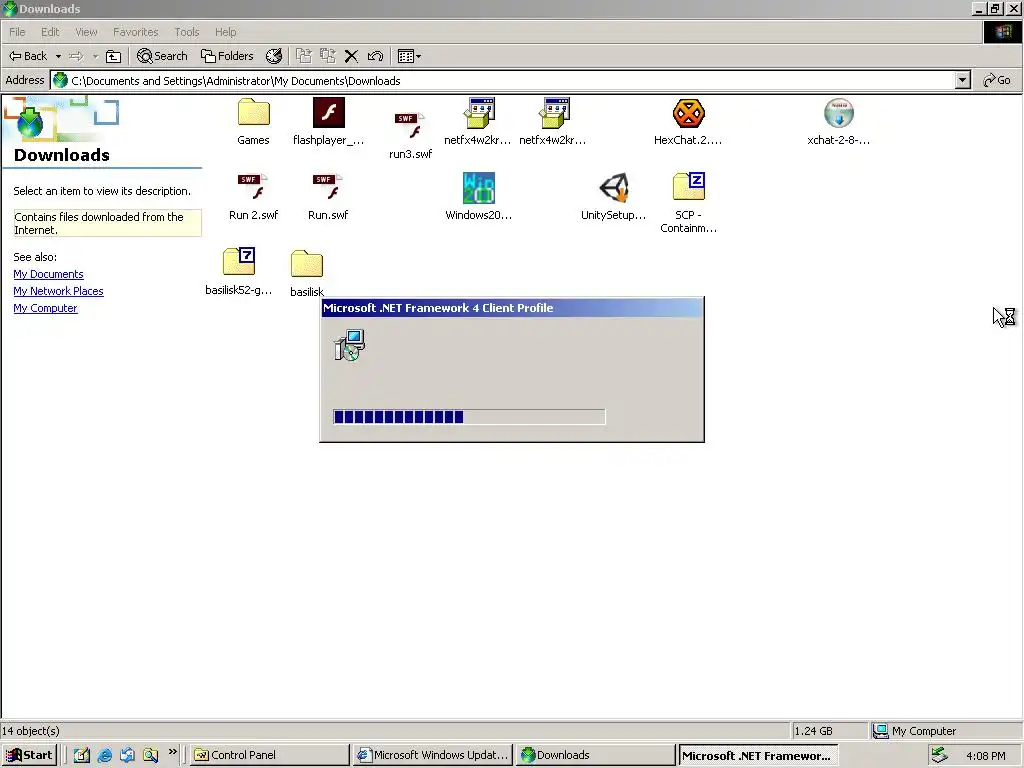
Task: Open the Tools menu
Action: click(187, 32)
